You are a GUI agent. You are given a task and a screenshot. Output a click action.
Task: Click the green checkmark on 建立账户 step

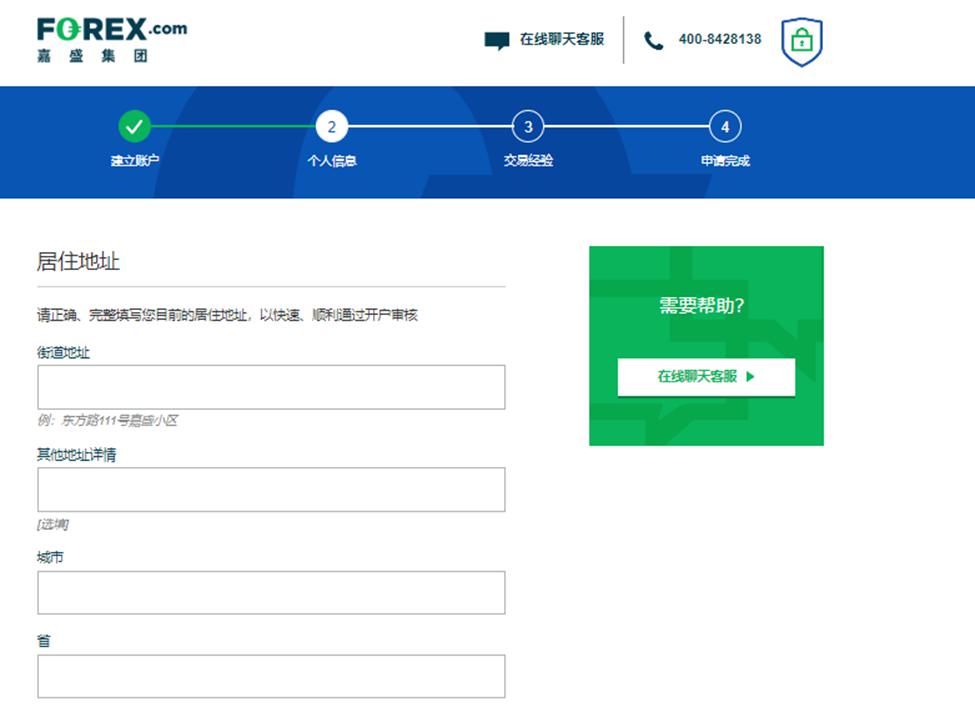135,127
